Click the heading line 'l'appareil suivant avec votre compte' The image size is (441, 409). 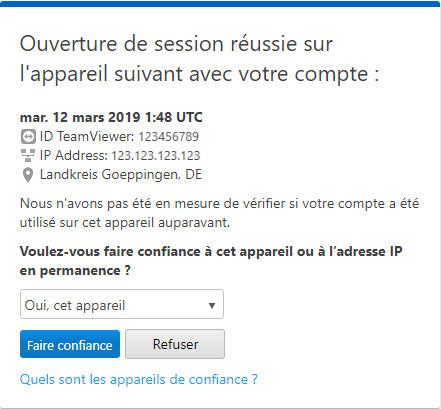point(199,74)
